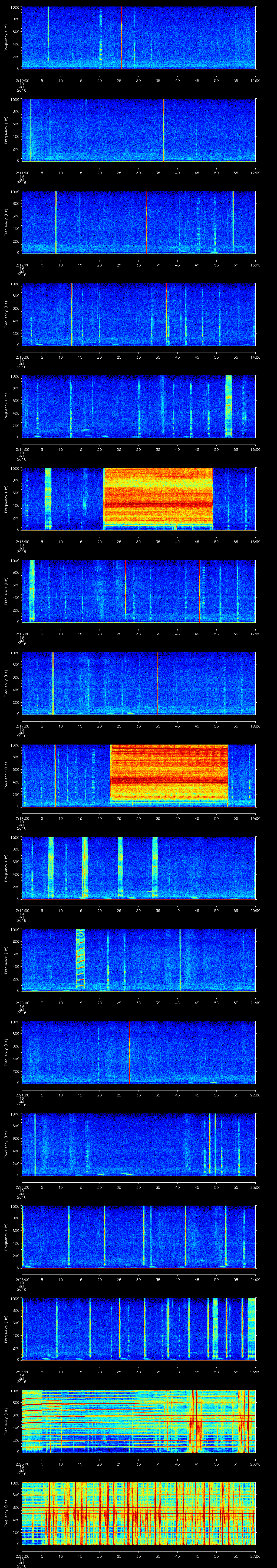Click the 2:12:00 start time label
This screenshot has height=1568, width=277.
tap(22, 265)
